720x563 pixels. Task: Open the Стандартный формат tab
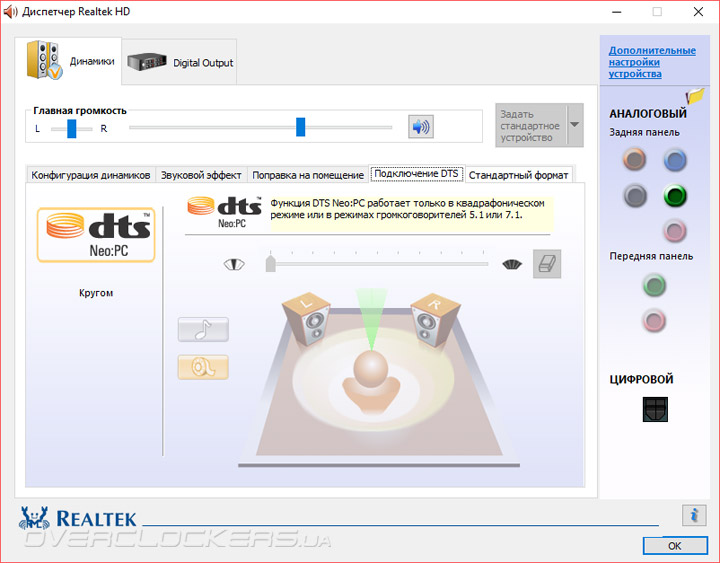click(x=518, y=175)
